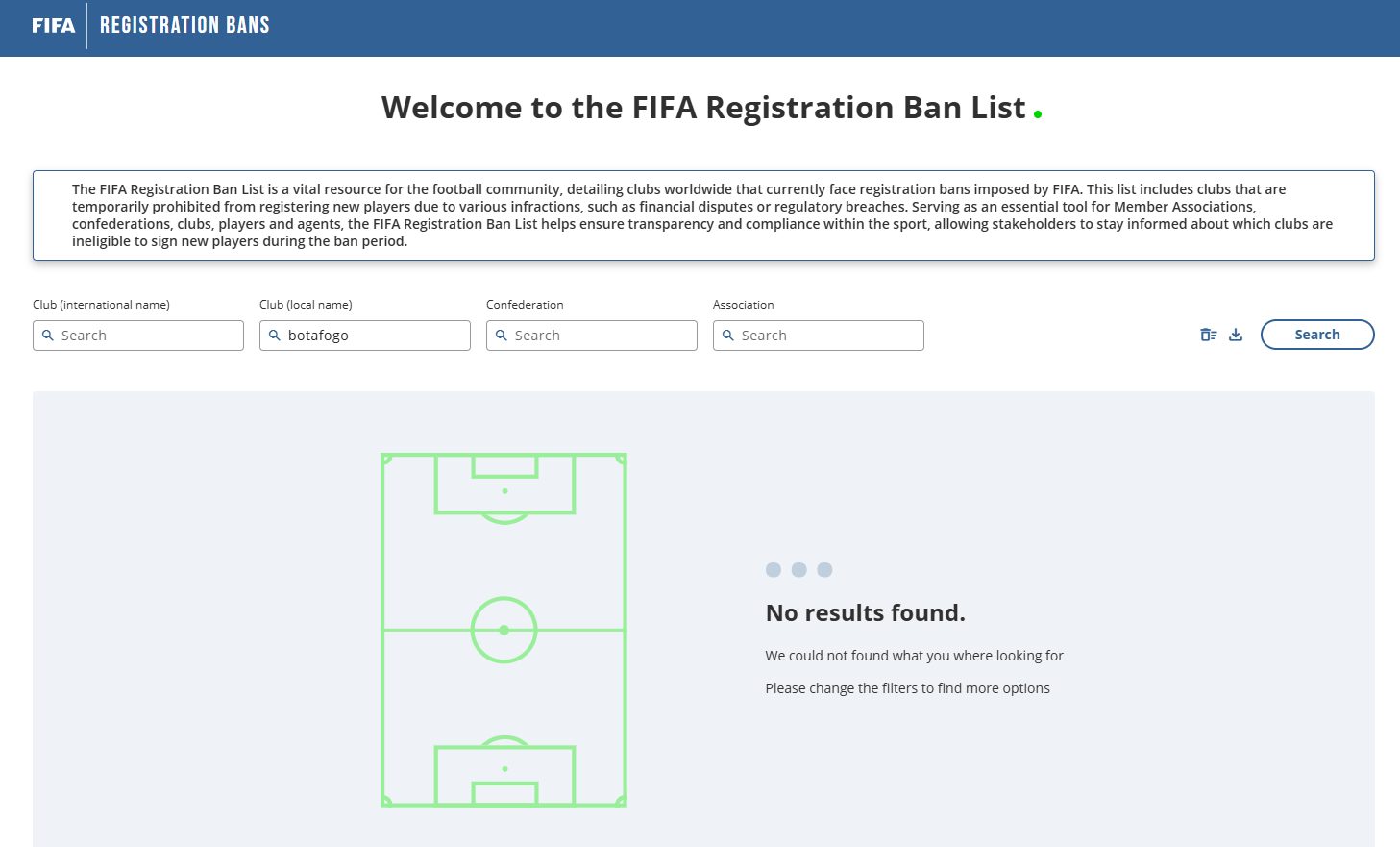Click the soccer pitch illustration
1400x847 pixels.
[504, 630]
